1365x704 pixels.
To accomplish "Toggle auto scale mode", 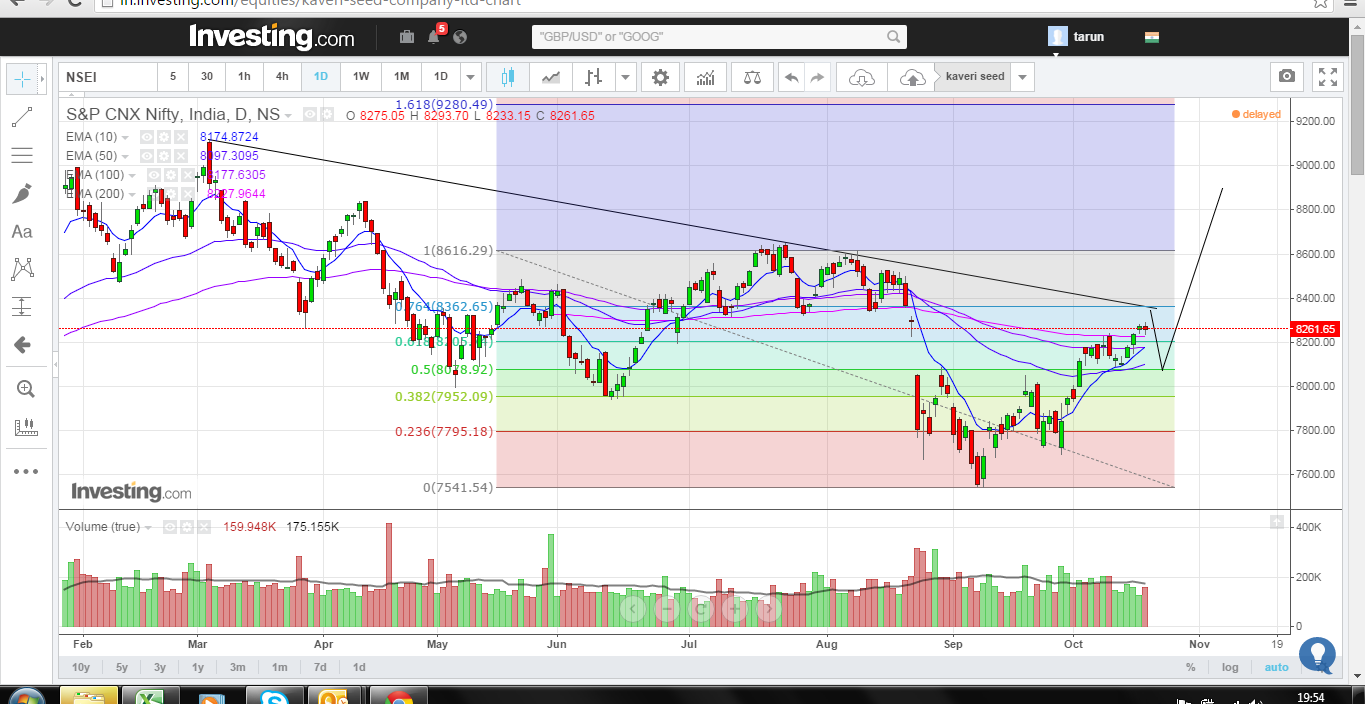I will coord(1276,667).
